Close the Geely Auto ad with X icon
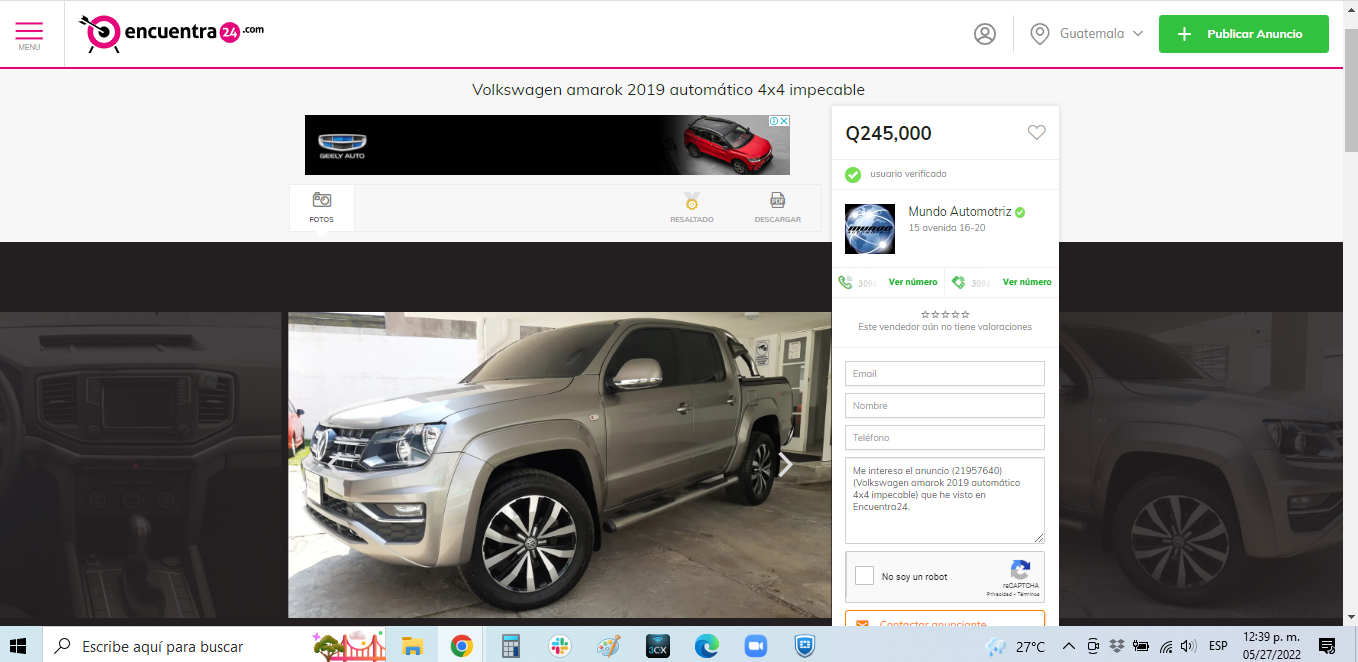The width and height of the screenshot is (1358, 662). click(x=784, y=121)
